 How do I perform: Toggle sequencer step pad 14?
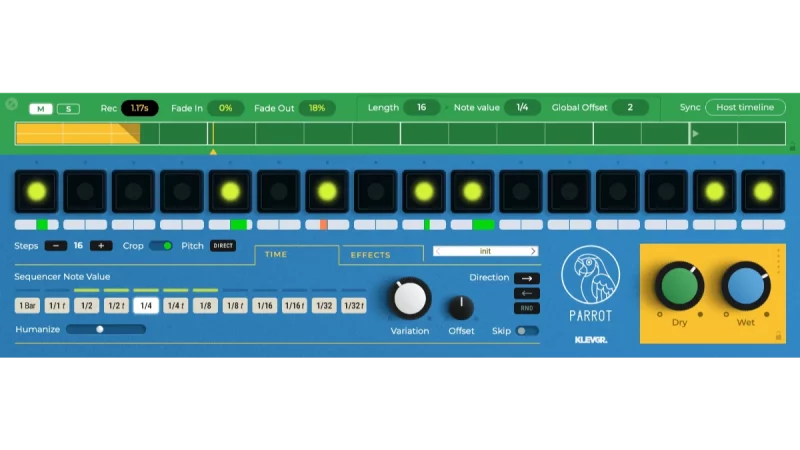(666, 192)
